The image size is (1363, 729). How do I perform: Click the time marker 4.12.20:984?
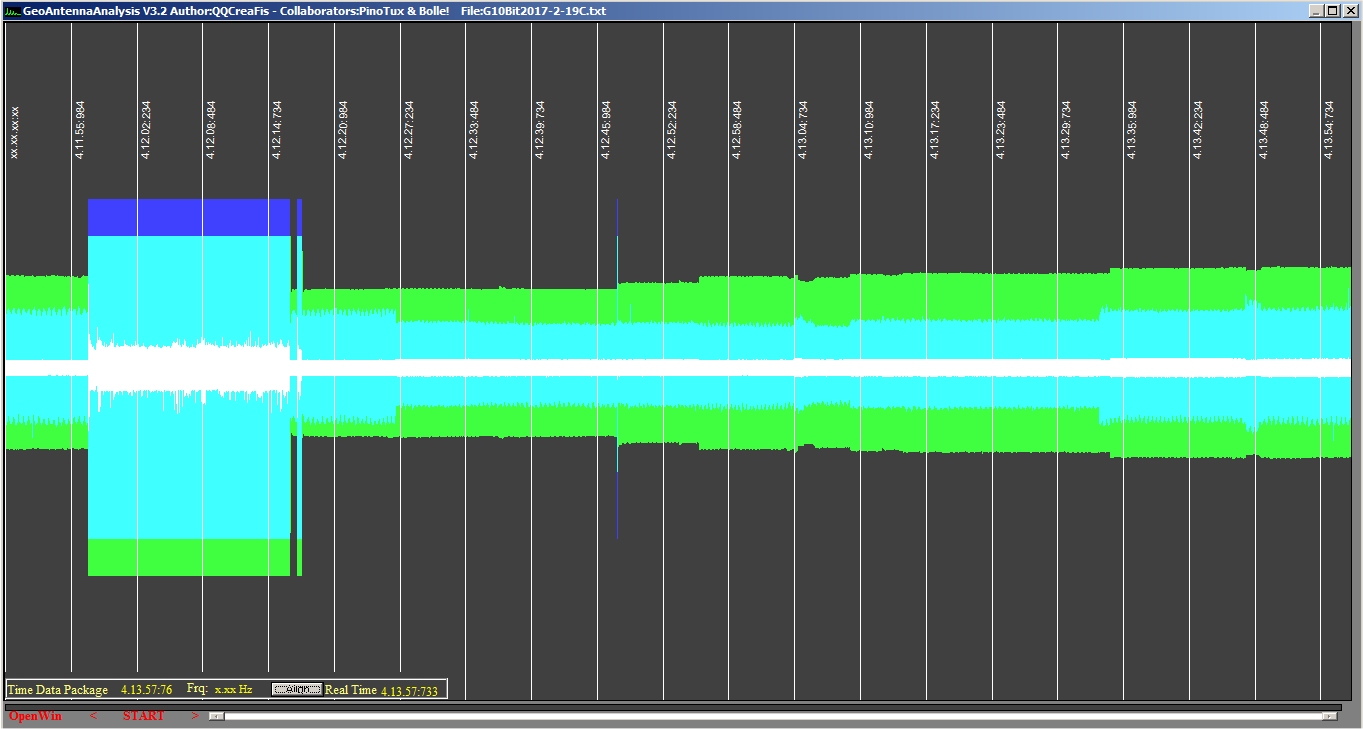343,130
